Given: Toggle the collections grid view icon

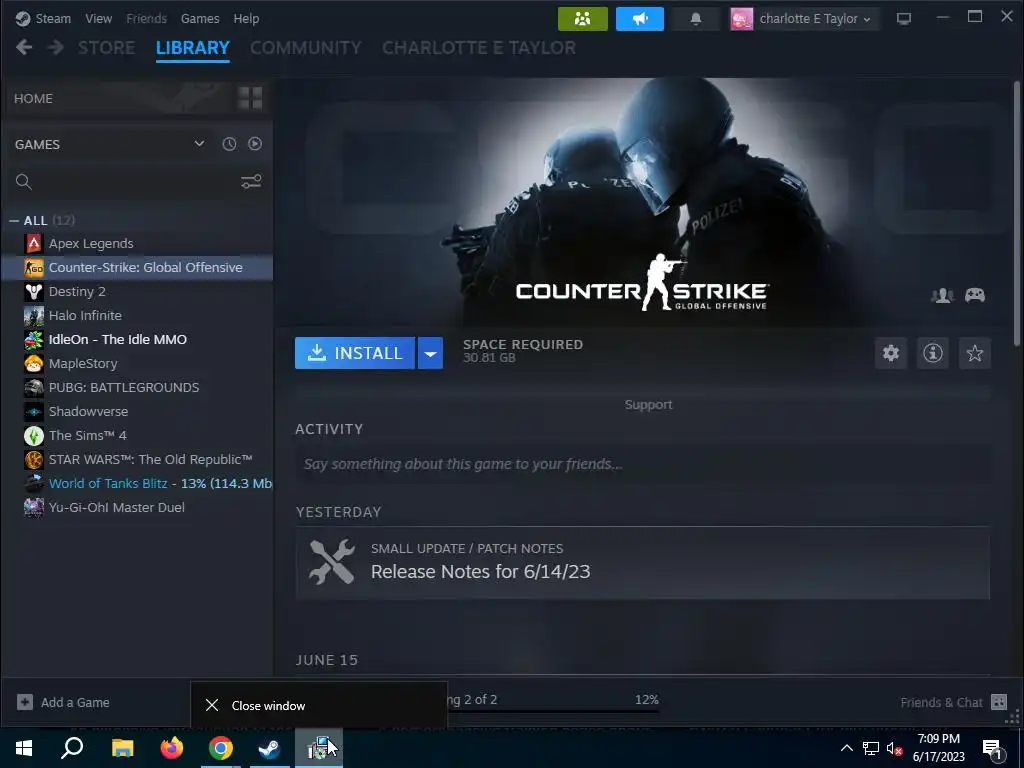Looking at the screenshot, I should 250,98.
